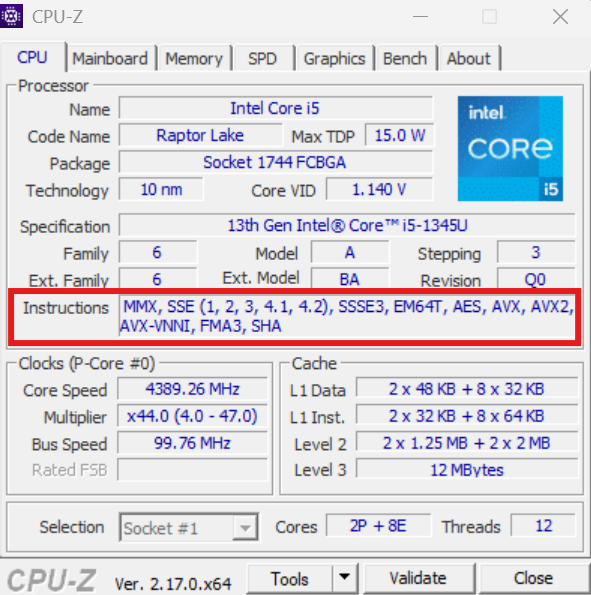Click the Max TDP value '15.0 W'
This screenshot has height=595, width=591.
click(x=399, y=135)
